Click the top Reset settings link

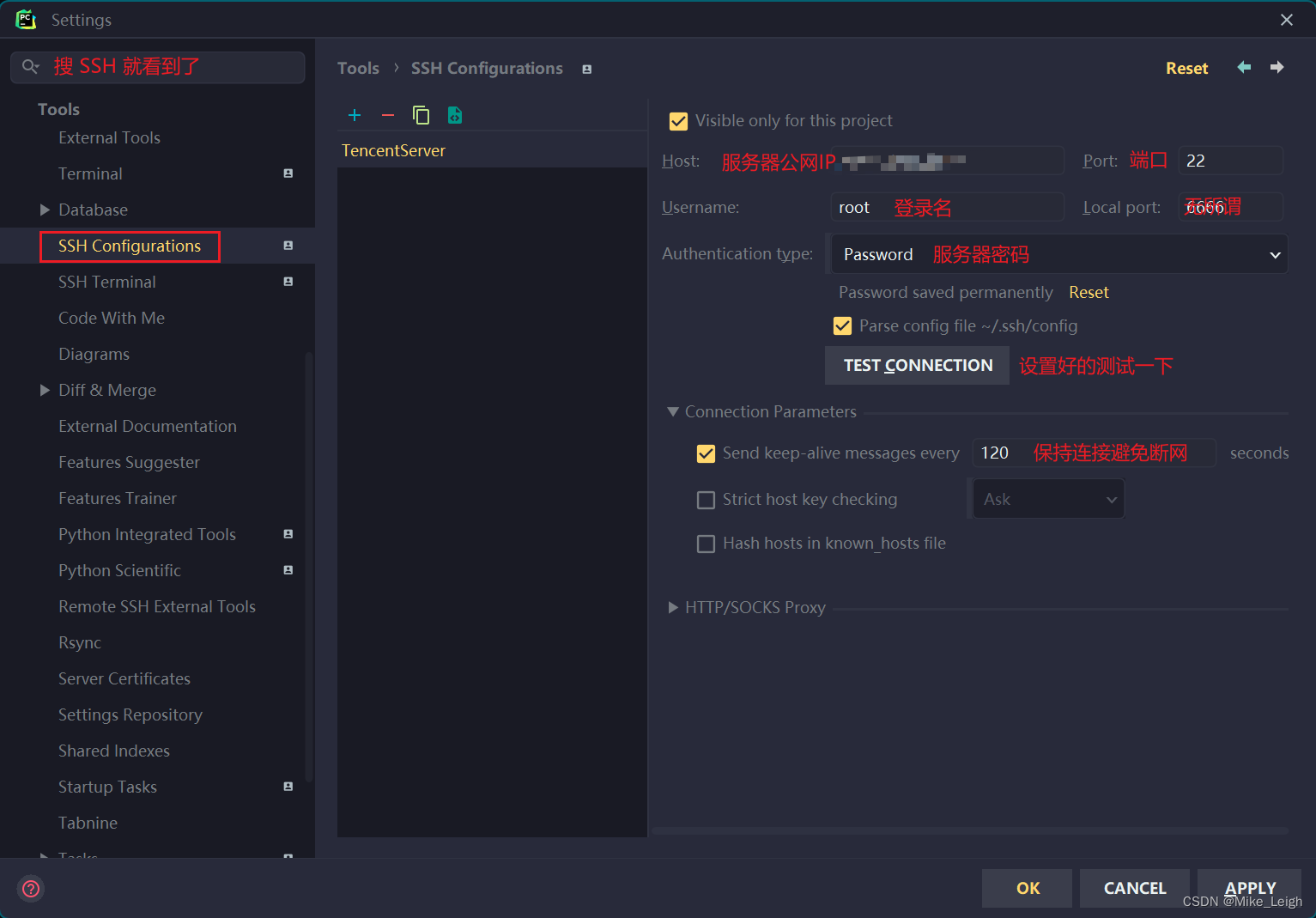pos(1186,68)
